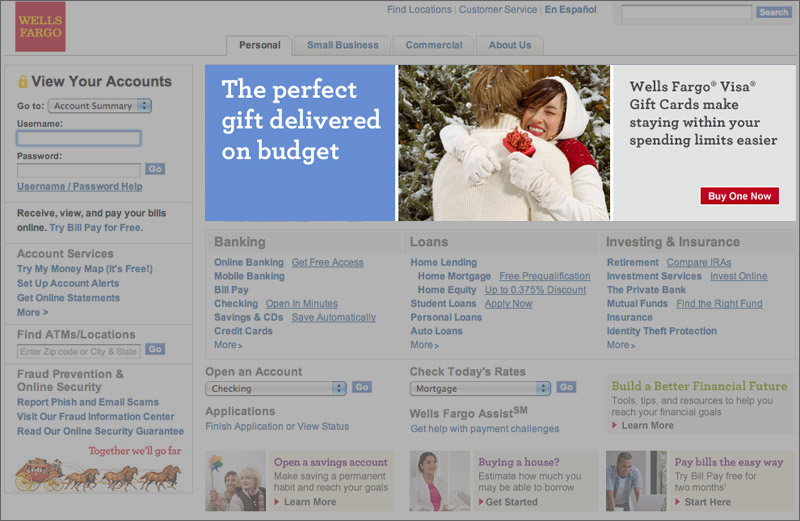
Task: Expand the Open an Account Checking dropdown
Action: 276,388
